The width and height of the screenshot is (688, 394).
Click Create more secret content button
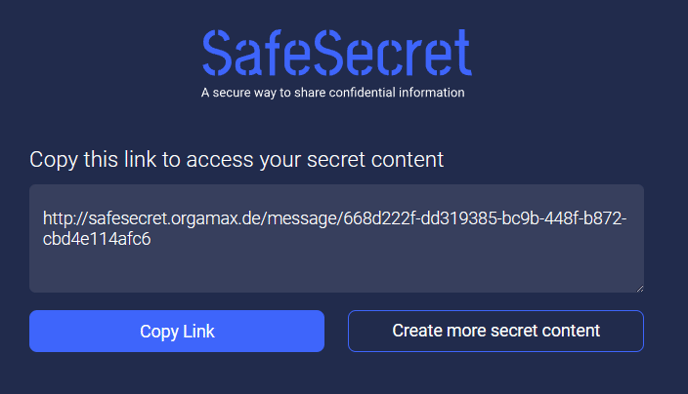pyautogui.click(x=496, y=331)
